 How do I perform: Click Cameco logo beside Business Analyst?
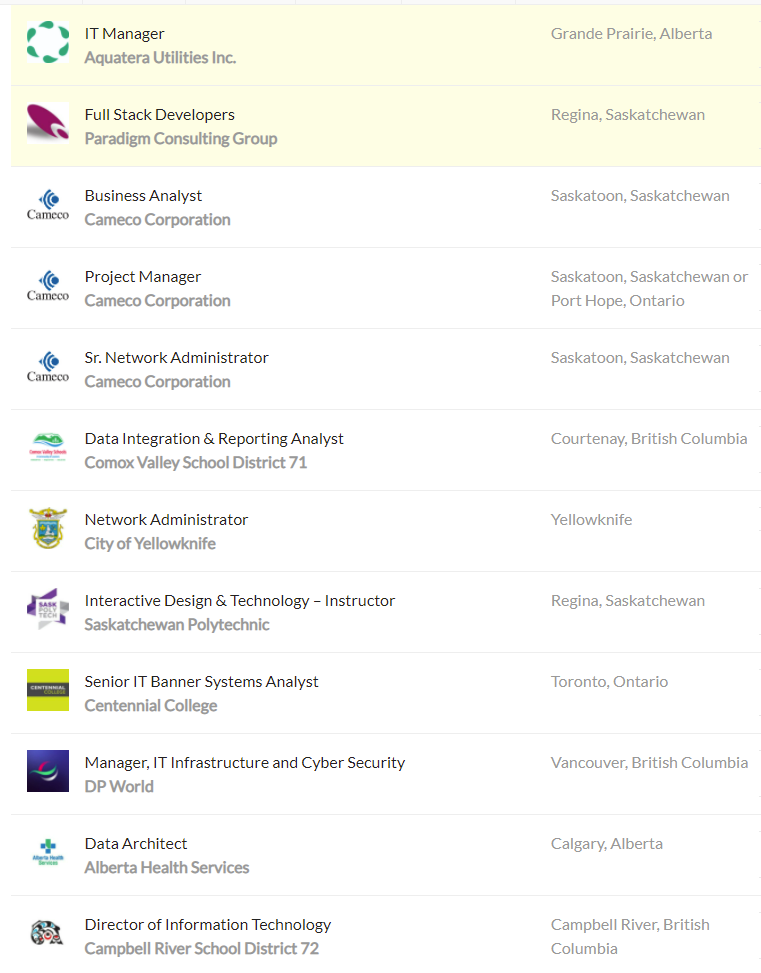click(x=47, y=205)
